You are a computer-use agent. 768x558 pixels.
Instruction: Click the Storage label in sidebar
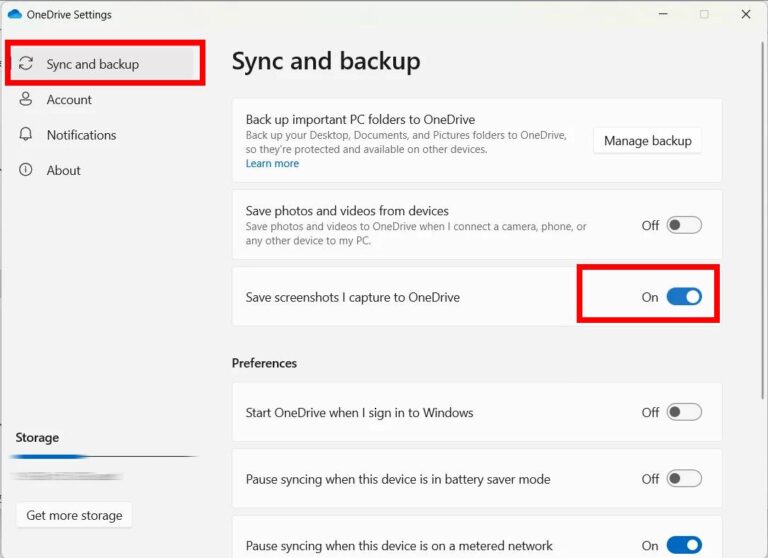(37, 437)
